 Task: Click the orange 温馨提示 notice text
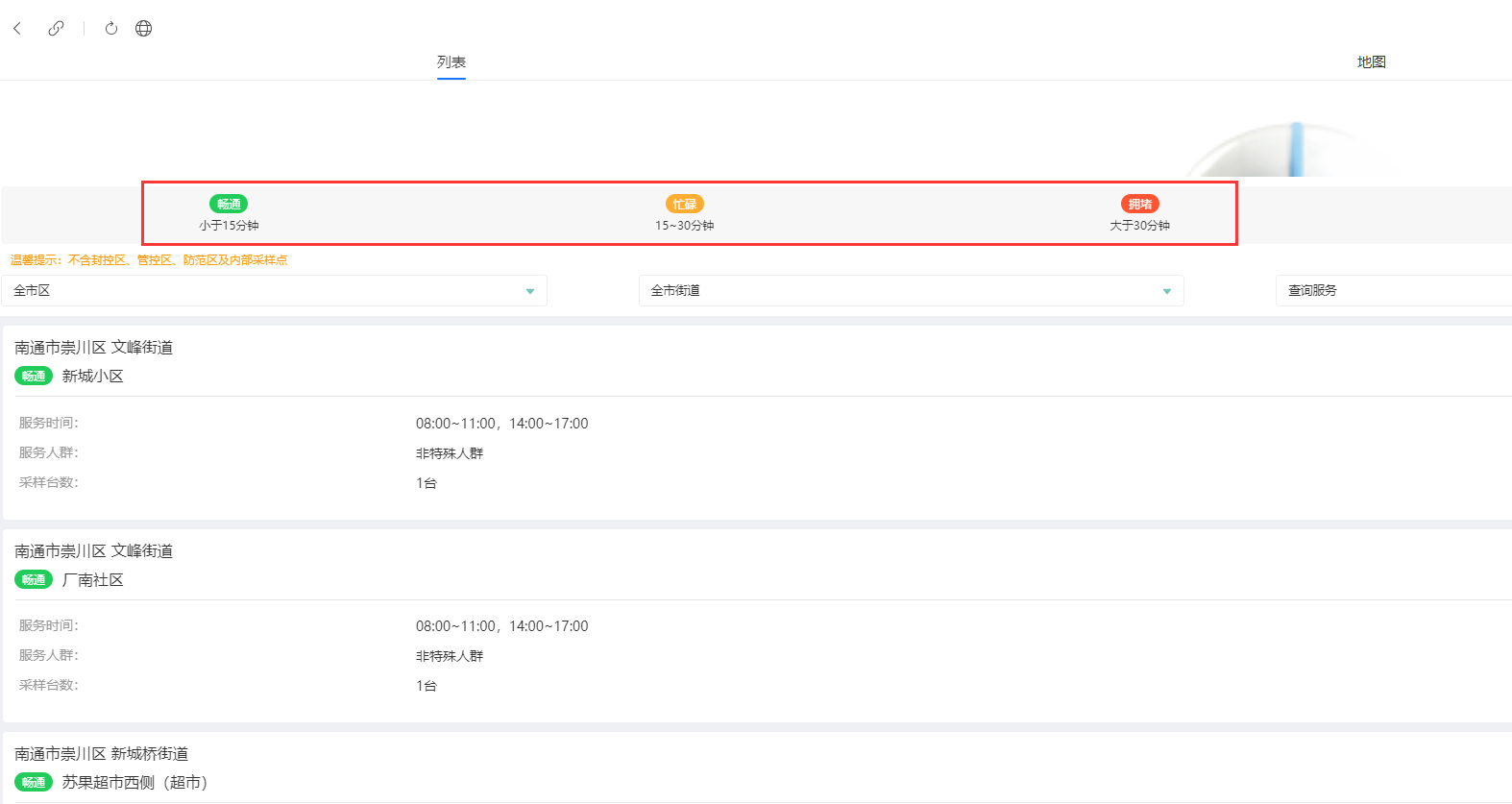149,260
